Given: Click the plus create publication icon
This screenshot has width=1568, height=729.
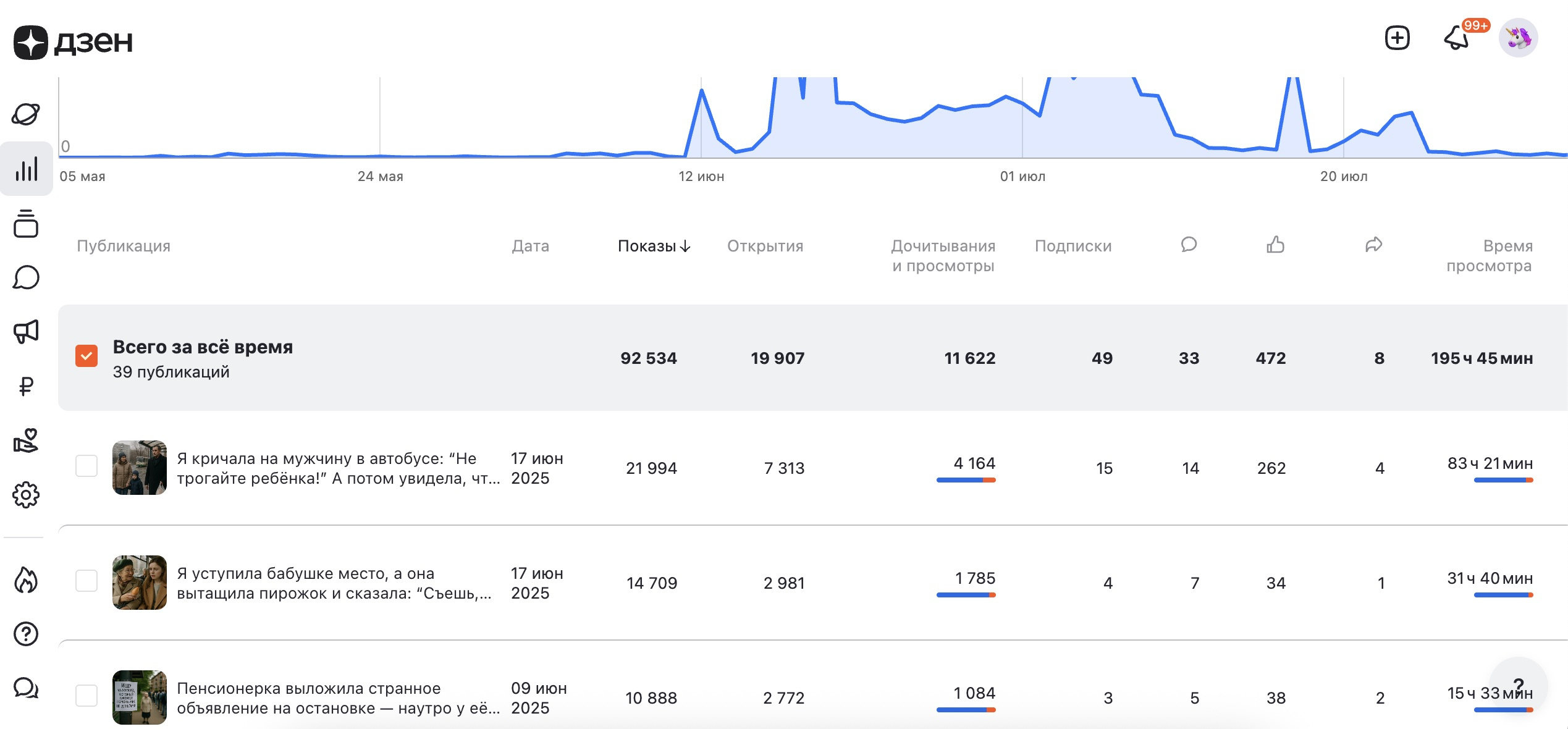Looking at the screenshot, I should click(1397, 38).
